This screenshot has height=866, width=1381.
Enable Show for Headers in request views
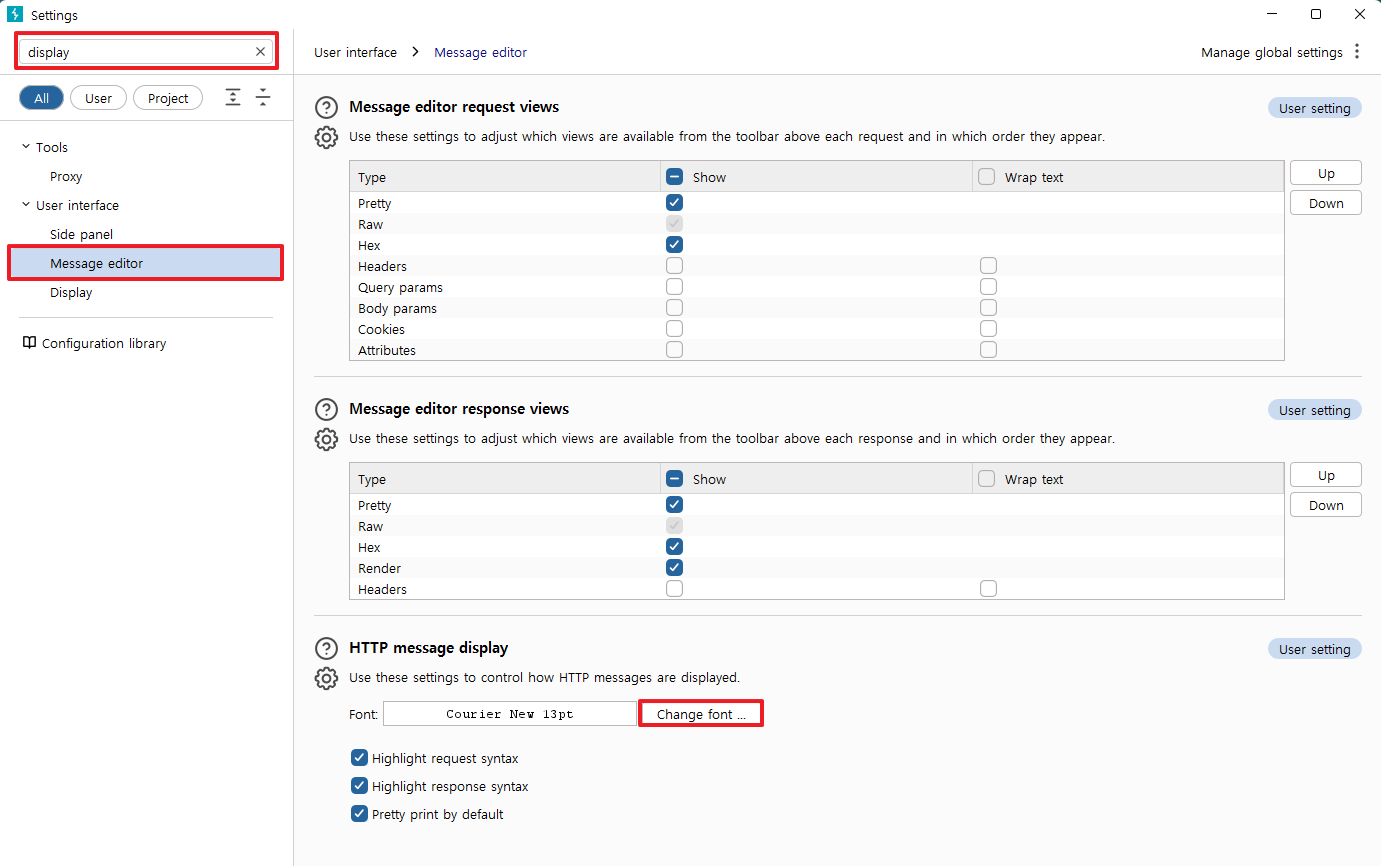click(675, 266)
